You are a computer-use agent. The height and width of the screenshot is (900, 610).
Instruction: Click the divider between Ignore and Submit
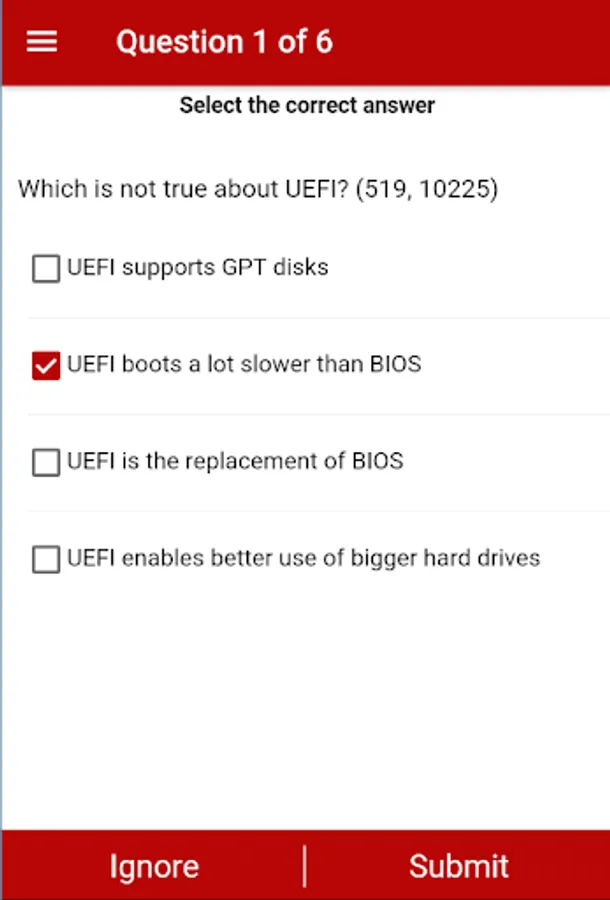point(305,865)
